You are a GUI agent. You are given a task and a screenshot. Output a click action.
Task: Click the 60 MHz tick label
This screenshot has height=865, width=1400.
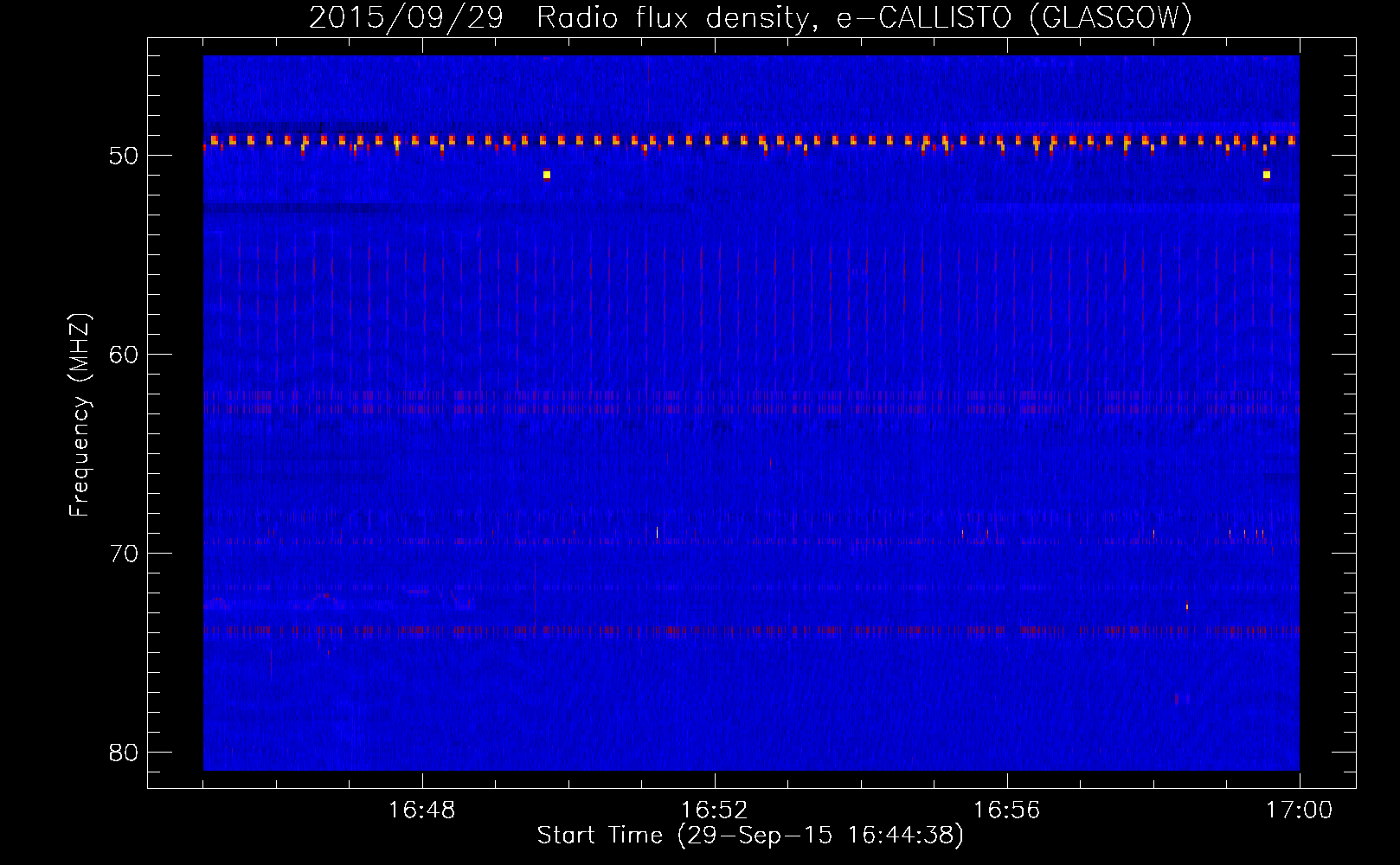[x=125, y=355]
